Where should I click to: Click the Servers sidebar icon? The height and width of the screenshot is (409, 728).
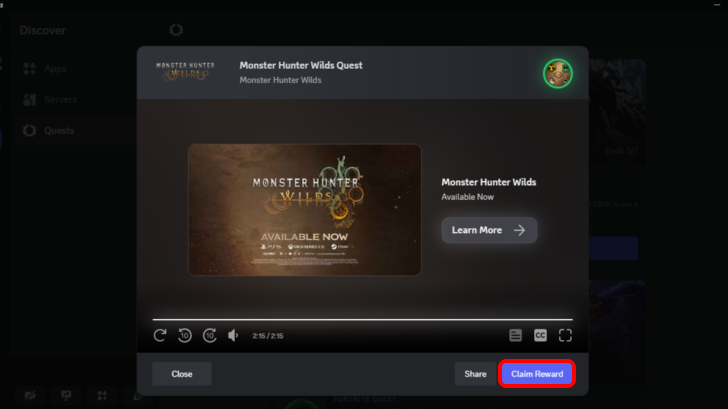[x=30, y=99]
